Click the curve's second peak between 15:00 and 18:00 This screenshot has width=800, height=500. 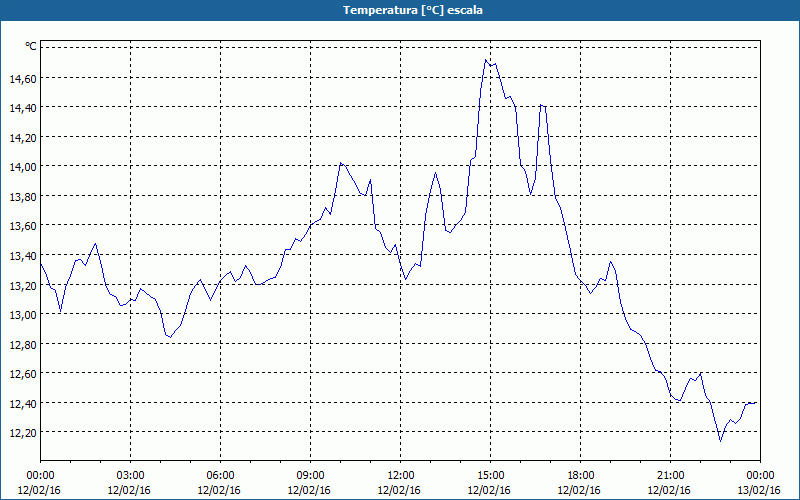(541, 105)
